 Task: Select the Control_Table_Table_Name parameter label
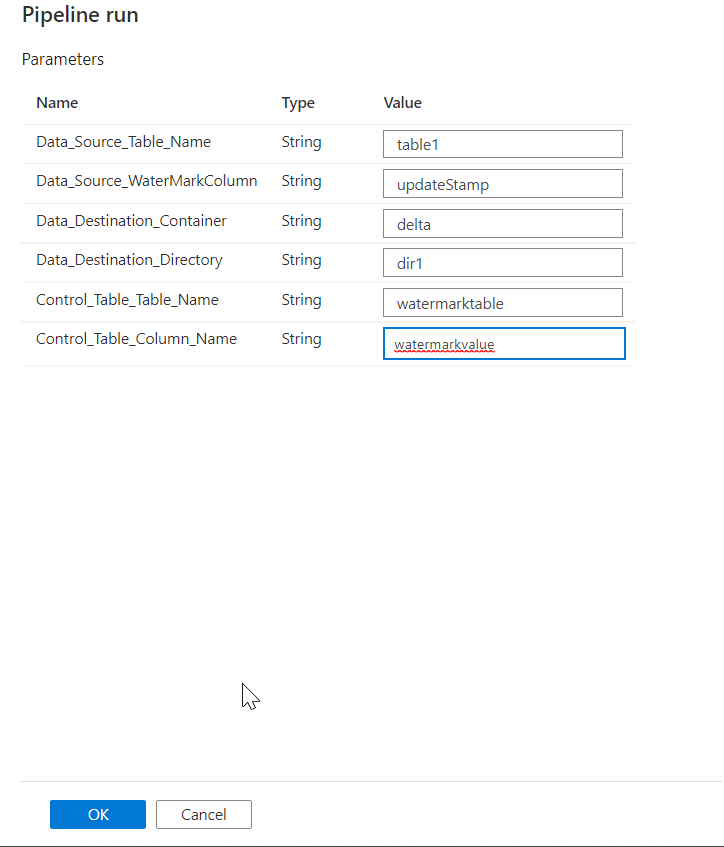pyautogui.click(x=127, y=300)
